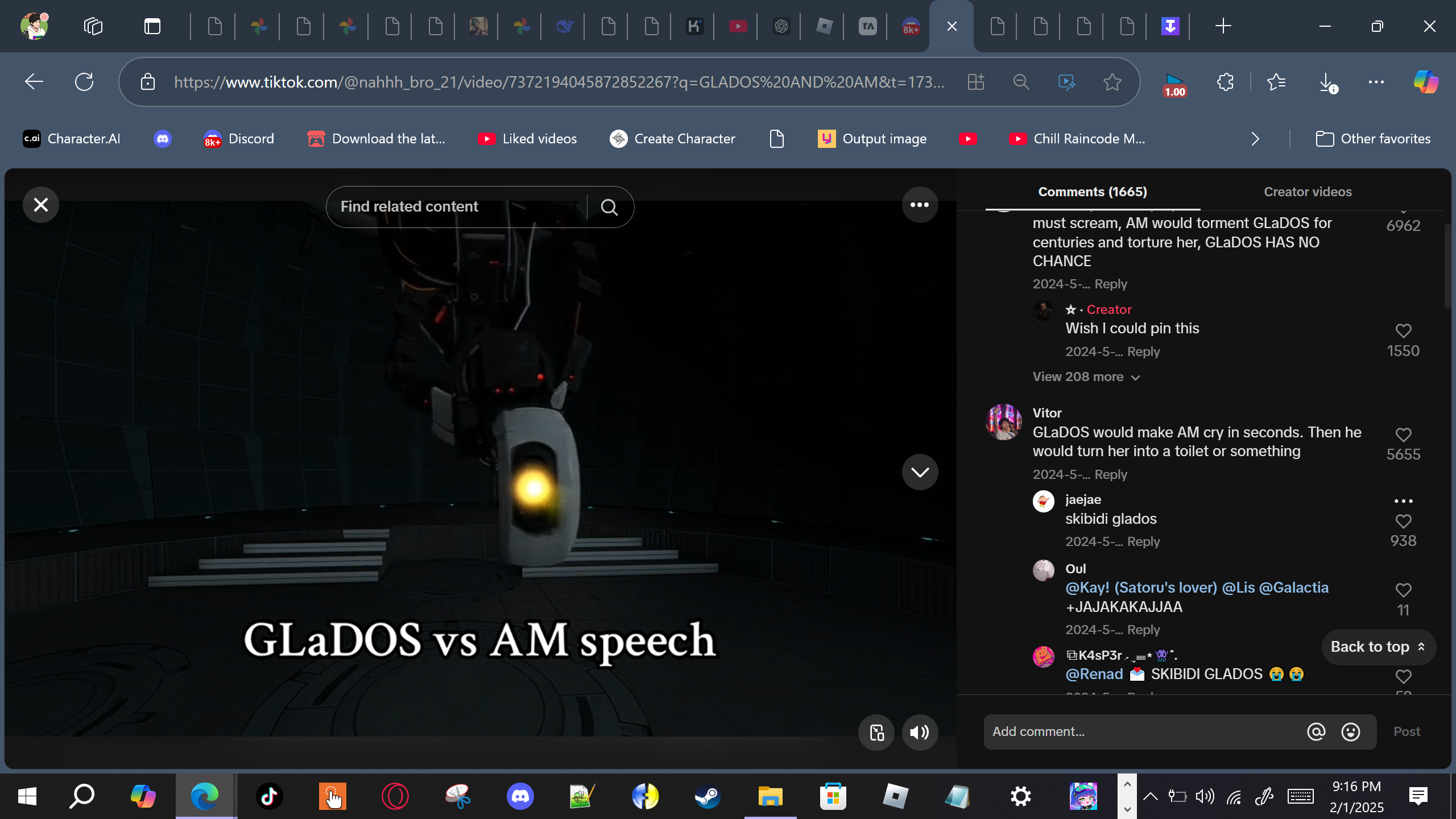Open TikTok app from the taskbar
The height and width of the screenshot is (819, 1456).
[269, 796]
